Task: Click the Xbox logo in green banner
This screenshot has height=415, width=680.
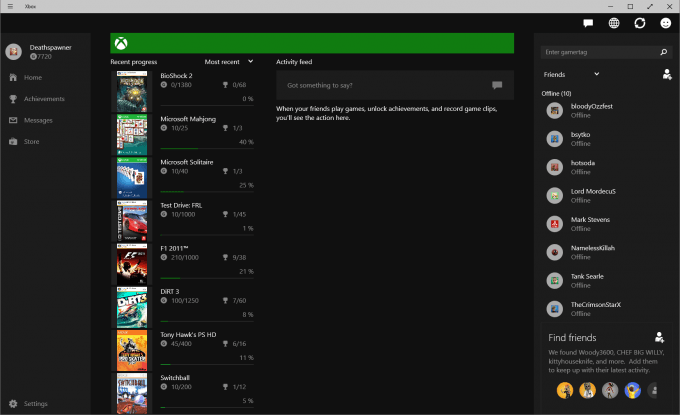Action: click(121, 43)
